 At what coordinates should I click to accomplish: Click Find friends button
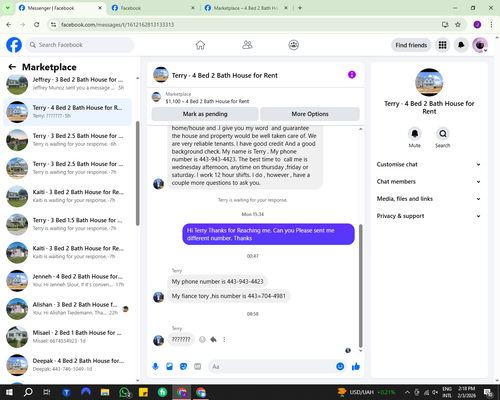click(x=411, y=45)
